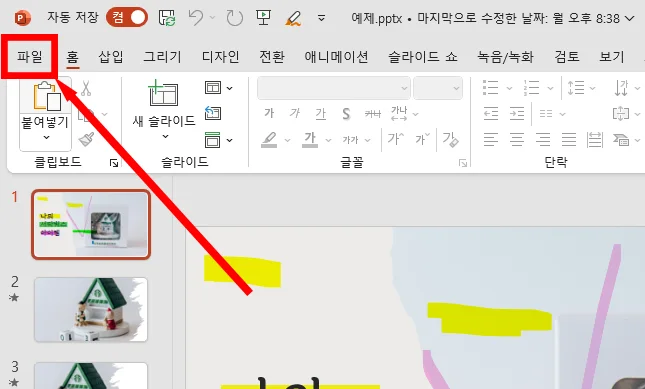
Task: Switch to the 디자인 tab
Action: [x=220, y=56]
